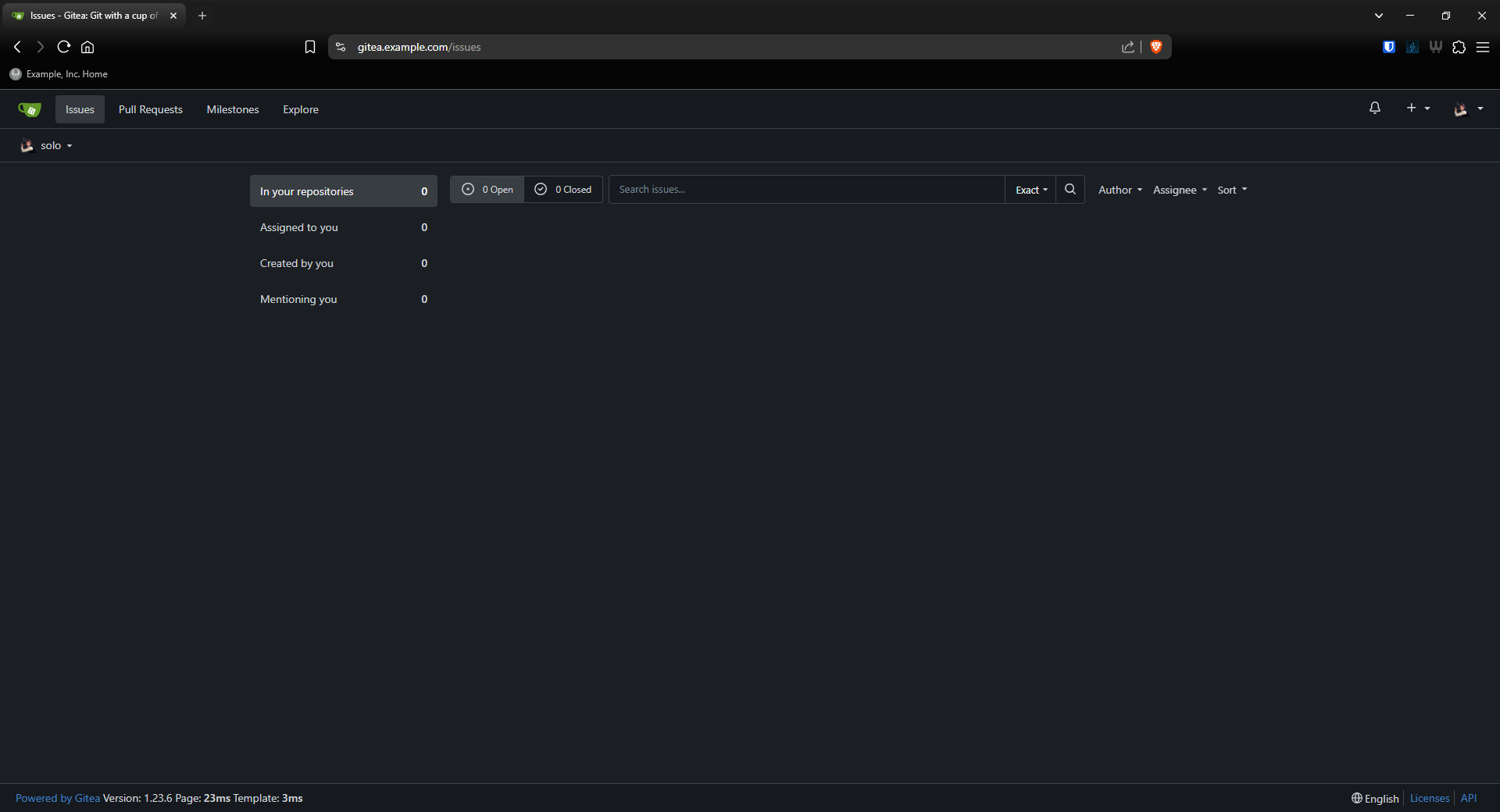
Task: Show the 0 Open issues filter
Action: tap(487, 190)
